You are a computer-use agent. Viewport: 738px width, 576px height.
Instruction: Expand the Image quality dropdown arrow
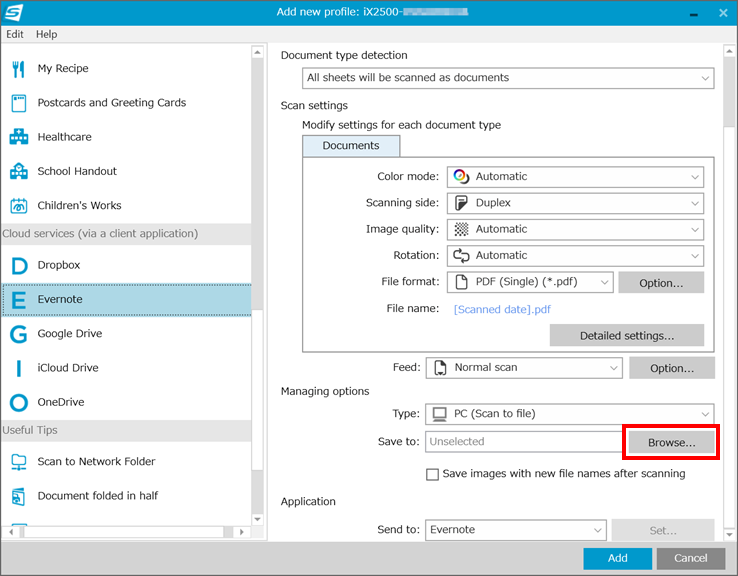pyautogui.click(x=695, y=230)
